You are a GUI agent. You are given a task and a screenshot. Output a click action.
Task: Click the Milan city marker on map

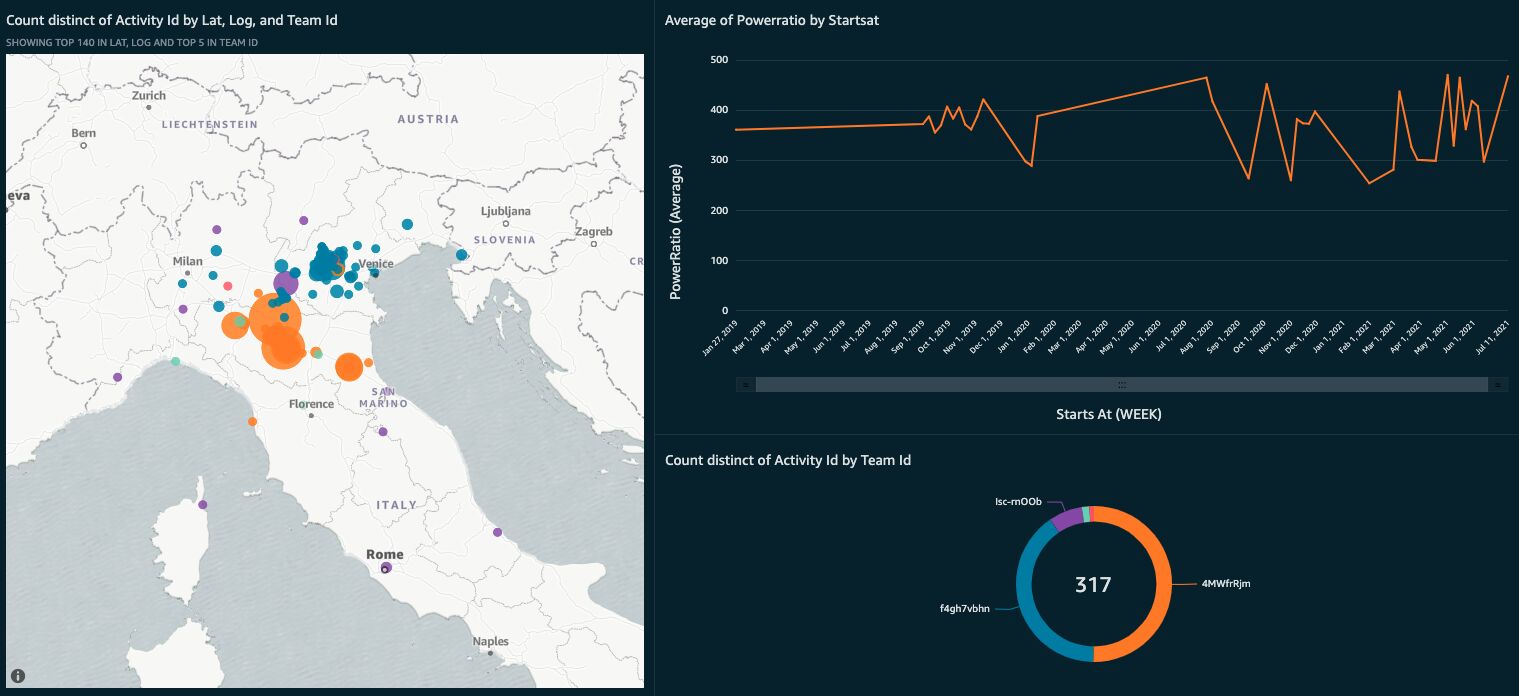tap(187, 273)
